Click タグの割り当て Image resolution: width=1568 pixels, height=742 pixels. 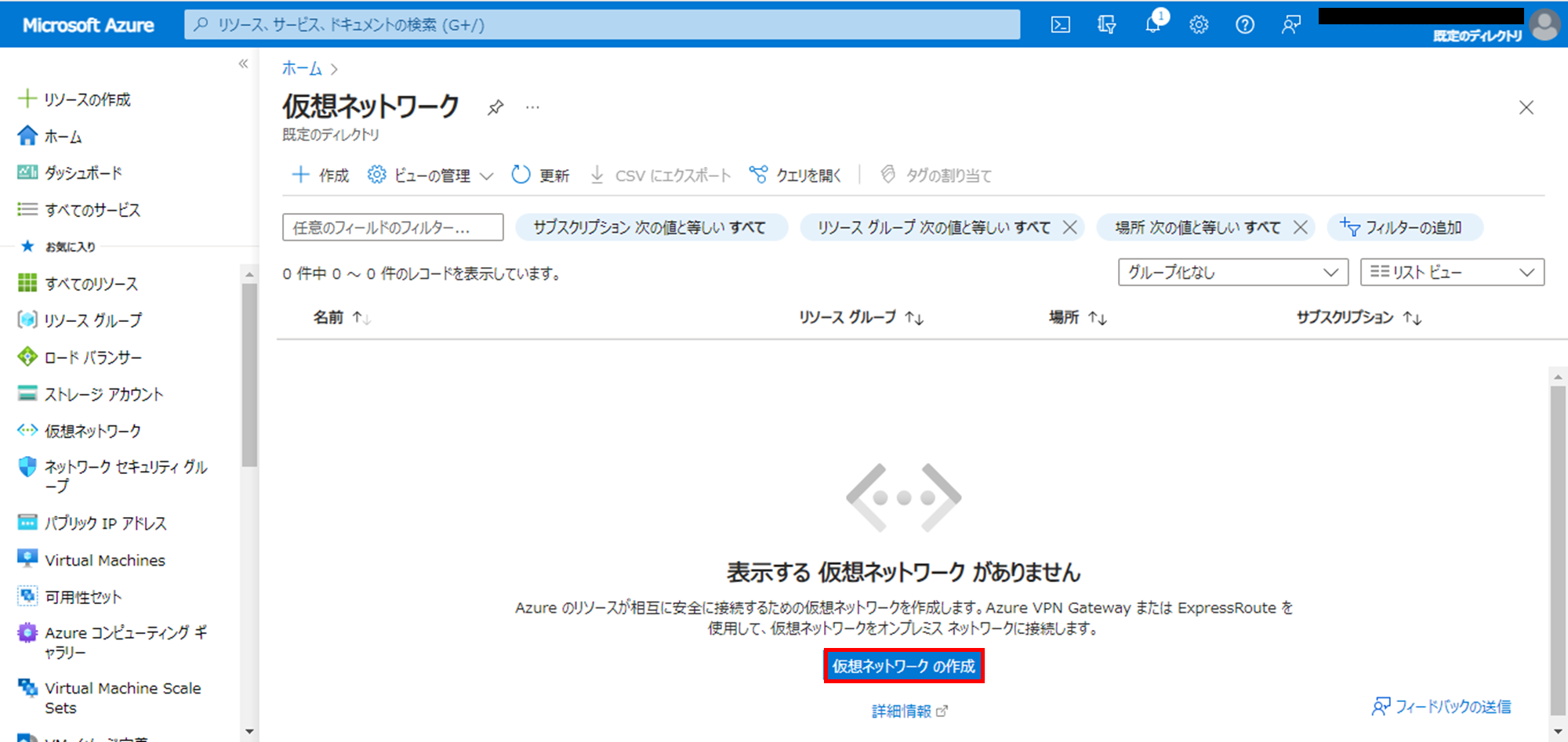(935, 176)
